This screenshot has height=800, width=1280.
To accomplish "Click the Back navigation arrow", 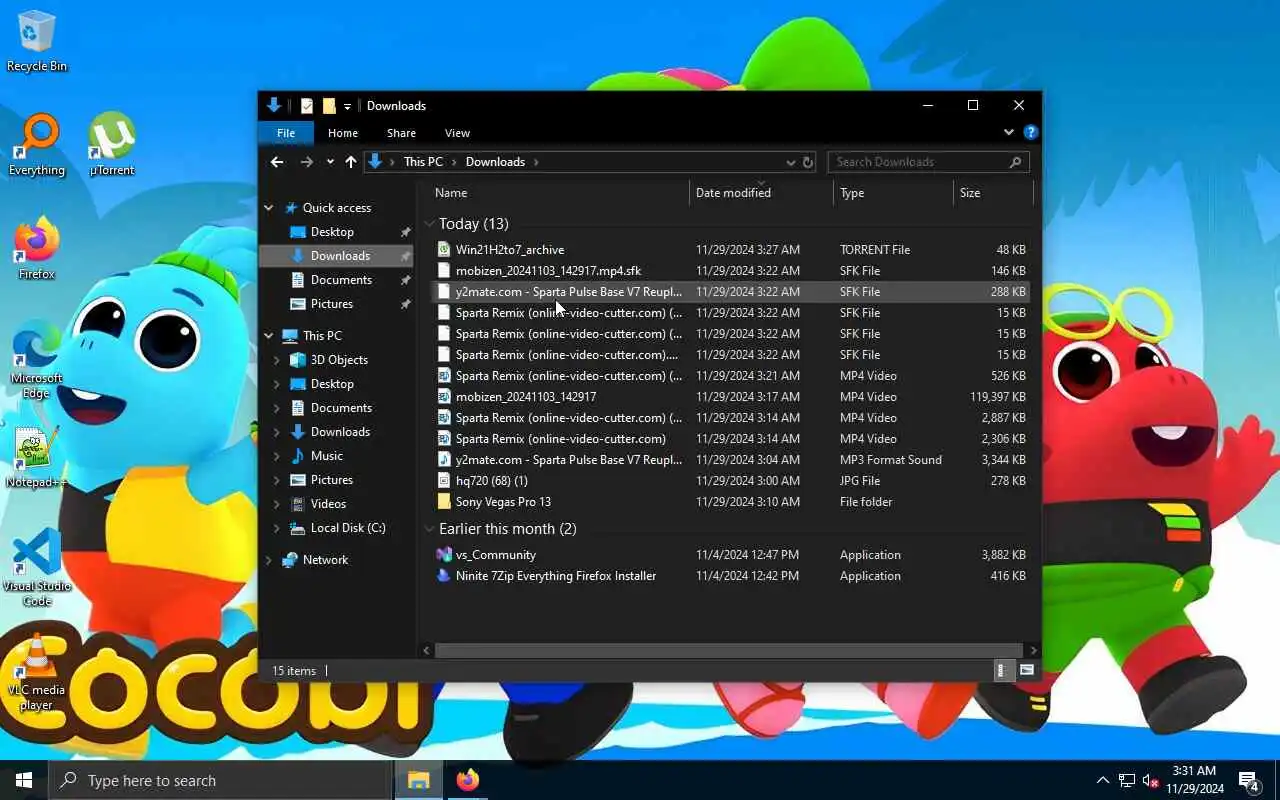I will 277,162.
